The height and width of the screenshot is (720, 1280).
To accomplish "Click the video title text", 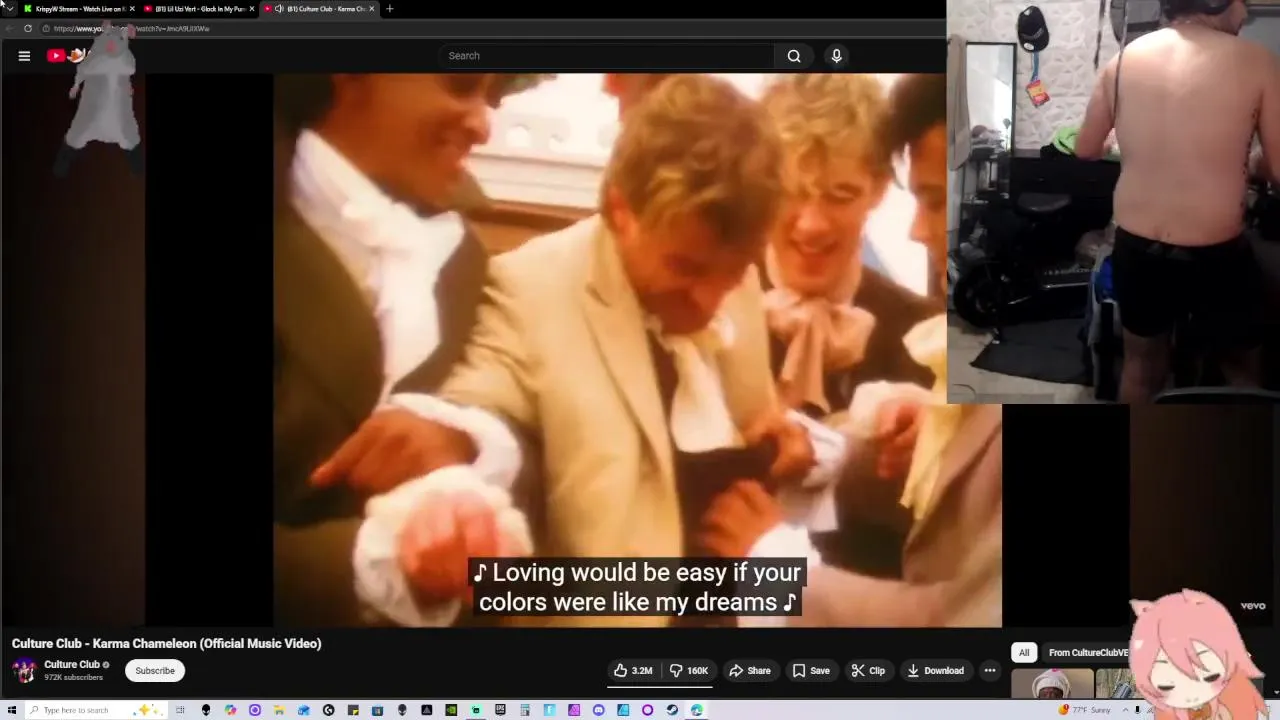I will click(x=167, y=644).
